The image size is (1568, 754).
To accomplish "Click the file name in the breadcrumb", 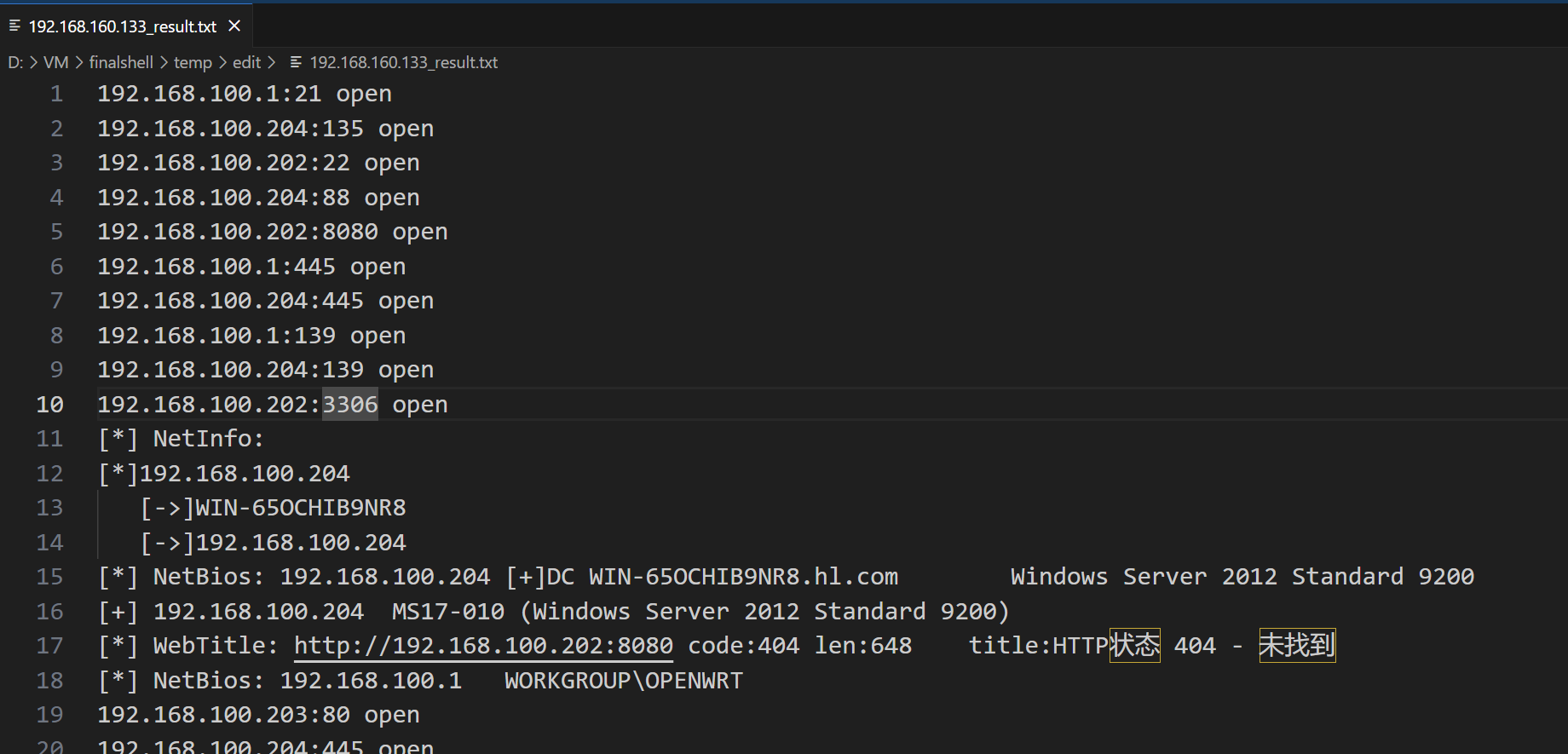I will [x=404, y=62].
